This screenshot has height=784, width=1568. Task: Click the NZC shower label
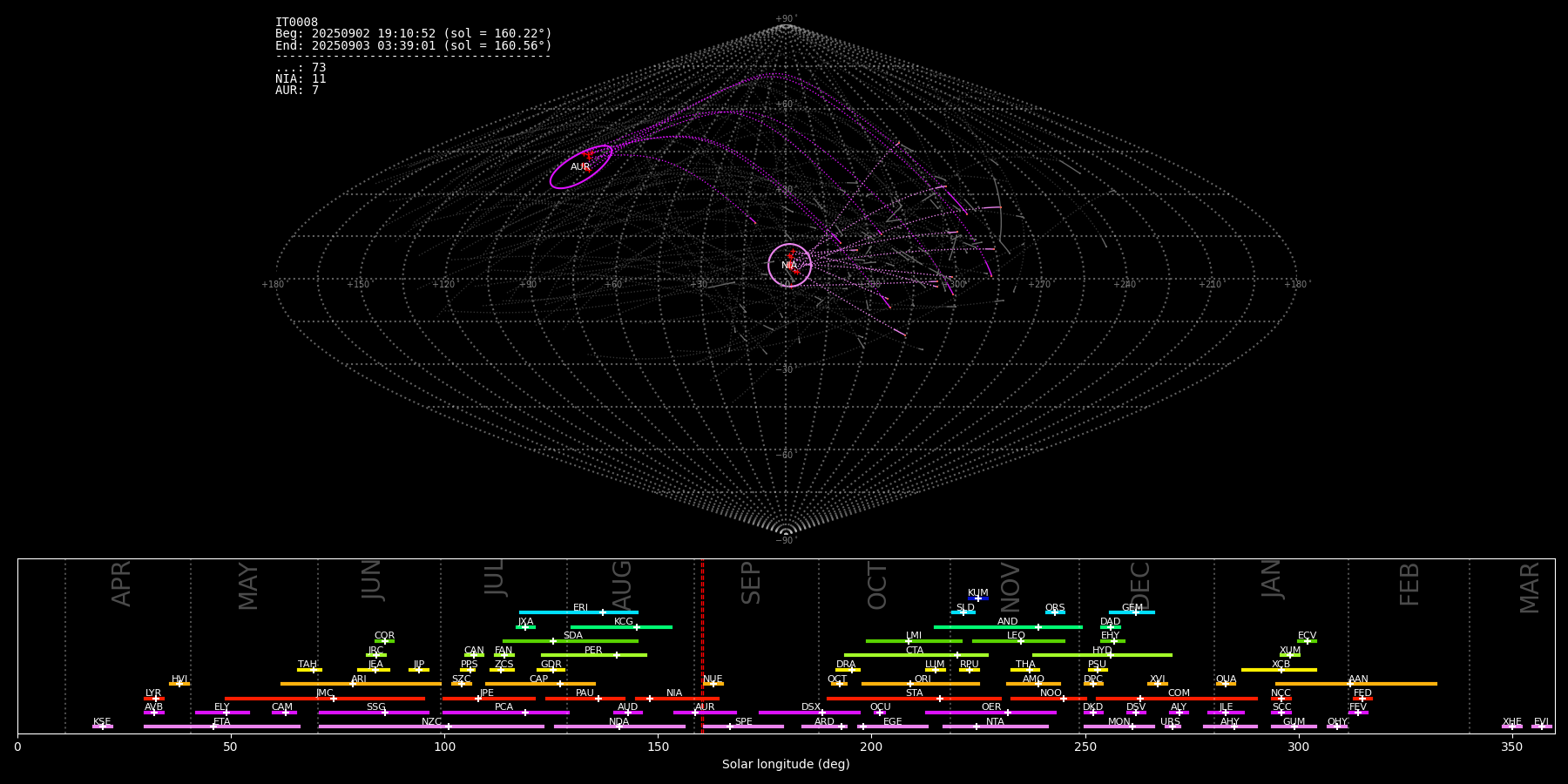[x=431, y=722]
